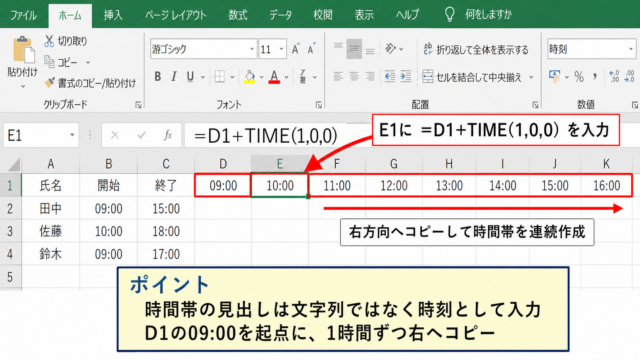Viewport: 640px width, 360px height.
Task: Increase font size with larger A icon
Action: click(296, 49)
